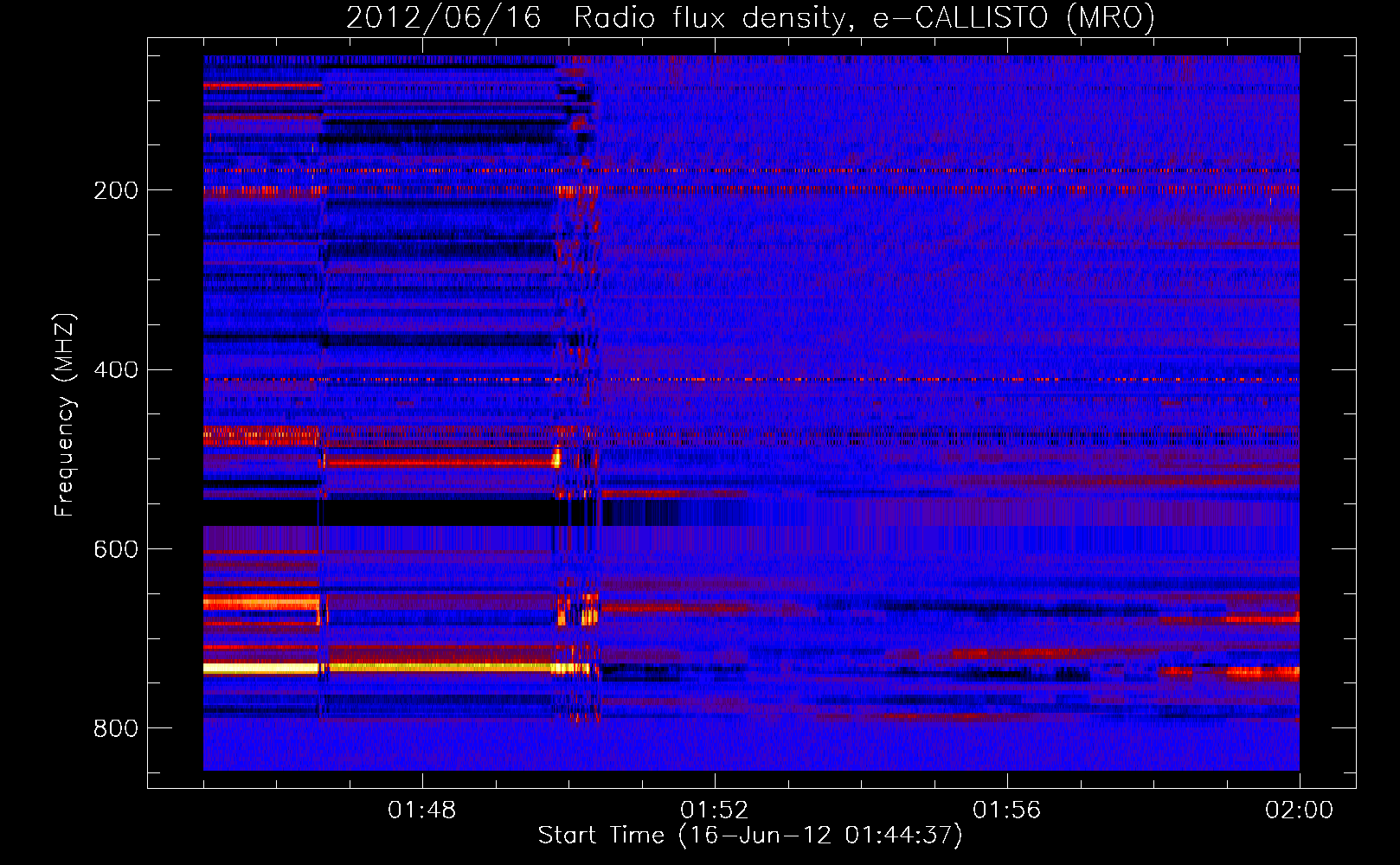
Task: Click the 600 frequency tick label
Action: [116, 550]
